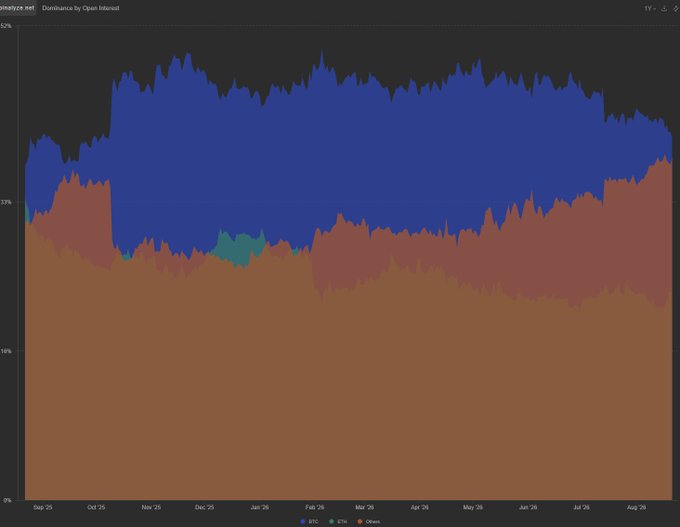
Task: Click the expand chart icon at top right
Action: [676, 9]
